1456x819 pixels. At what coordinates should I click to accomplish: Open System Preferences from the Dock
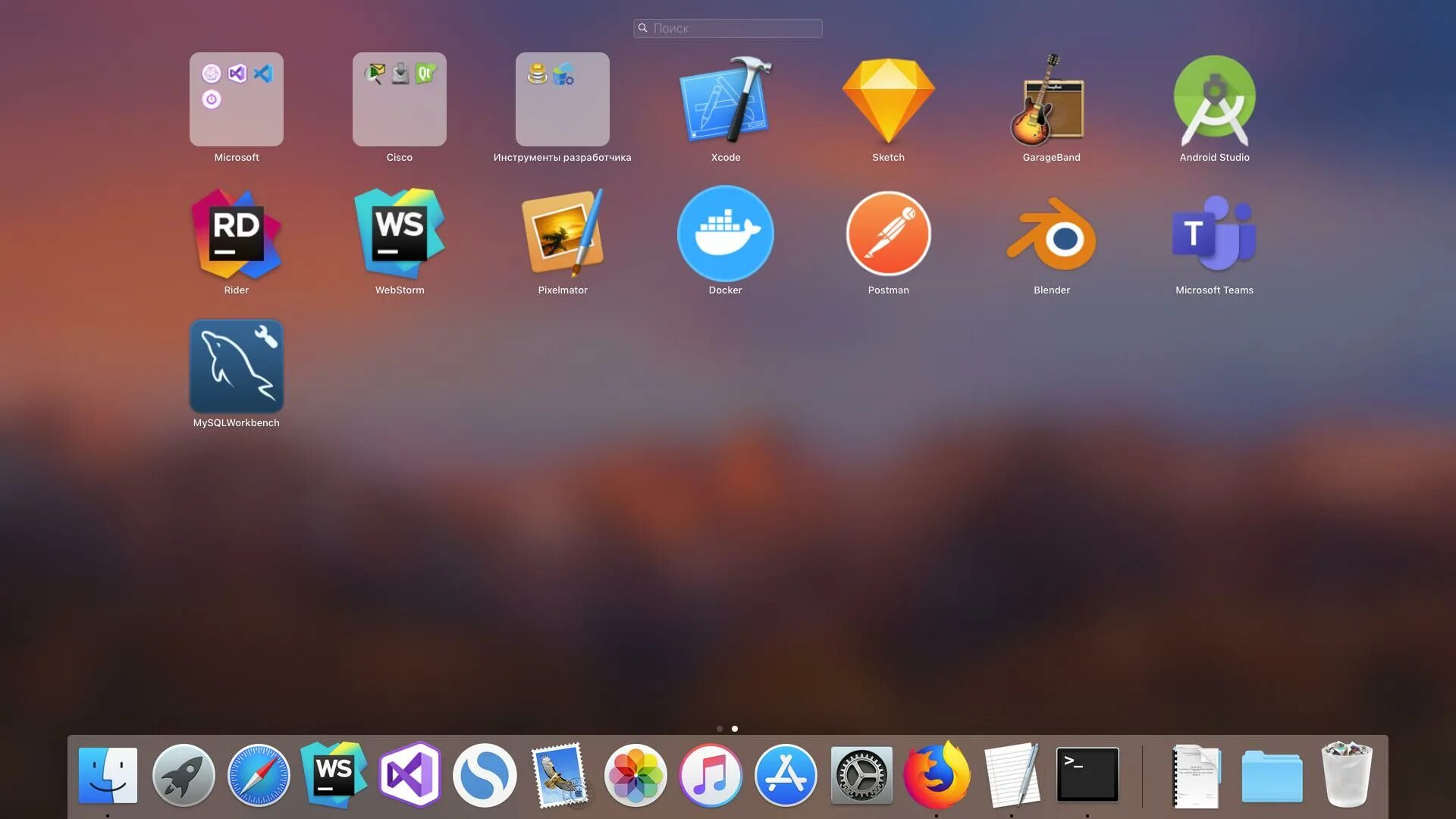tap(861, 775)
